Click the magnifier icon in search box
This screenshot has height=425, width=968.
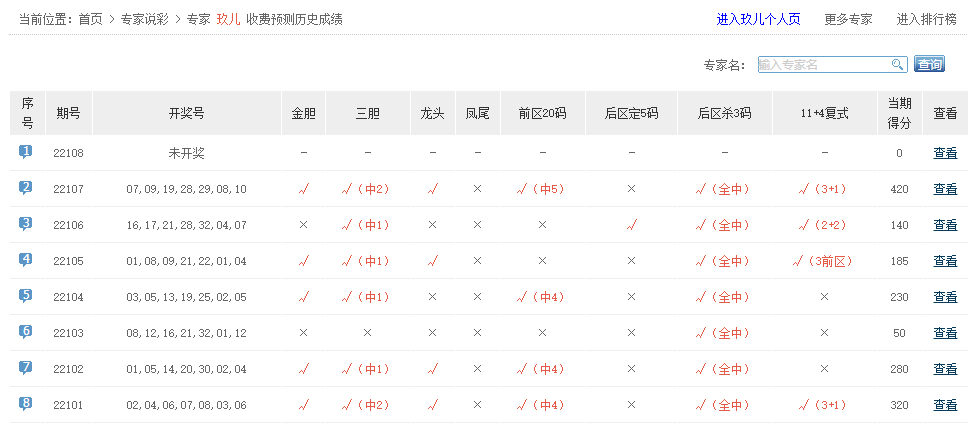[x=898, y=65]
